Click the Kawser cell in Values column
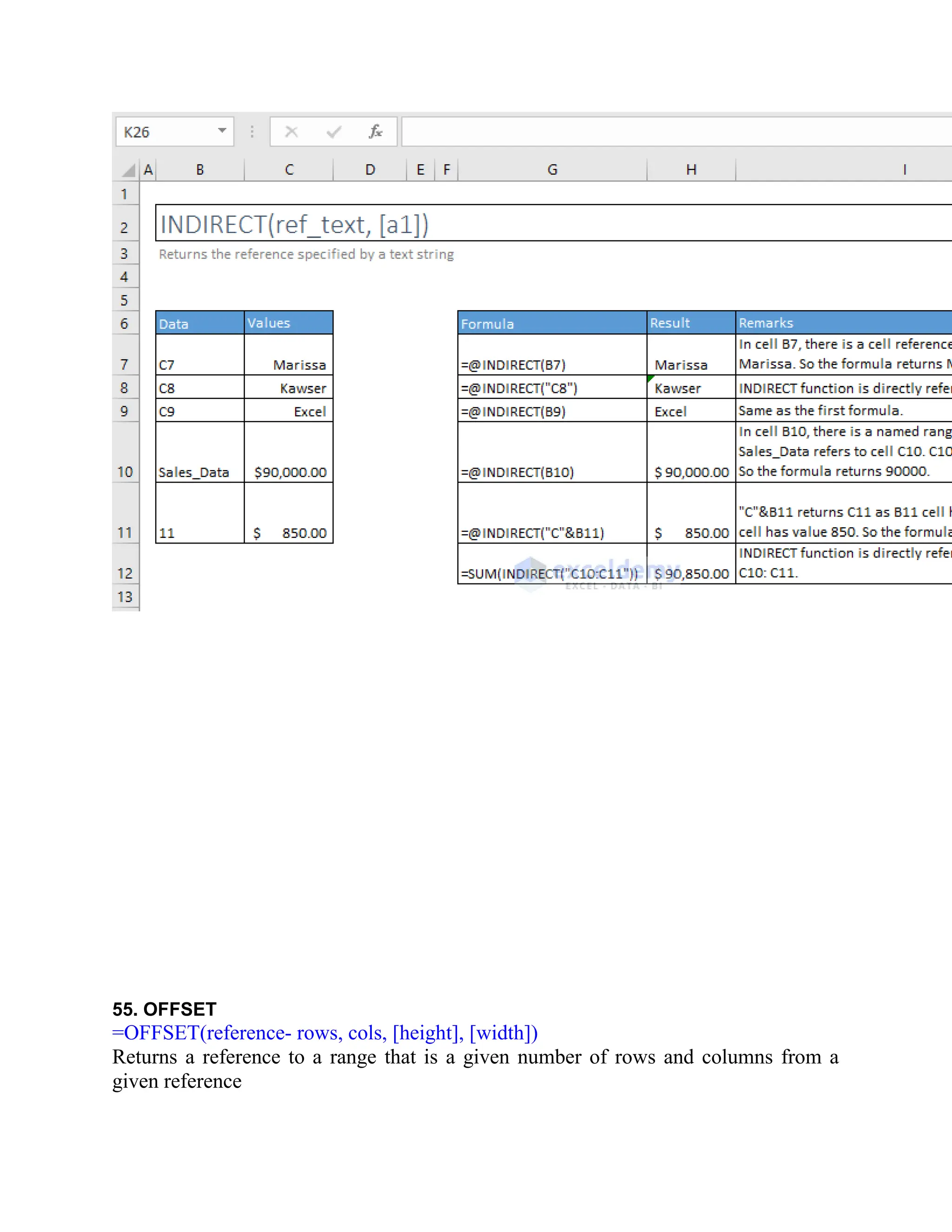Image resolution: width=952 pixels, height=1232 pixels. pyautogui.click(x=289, y=387)
